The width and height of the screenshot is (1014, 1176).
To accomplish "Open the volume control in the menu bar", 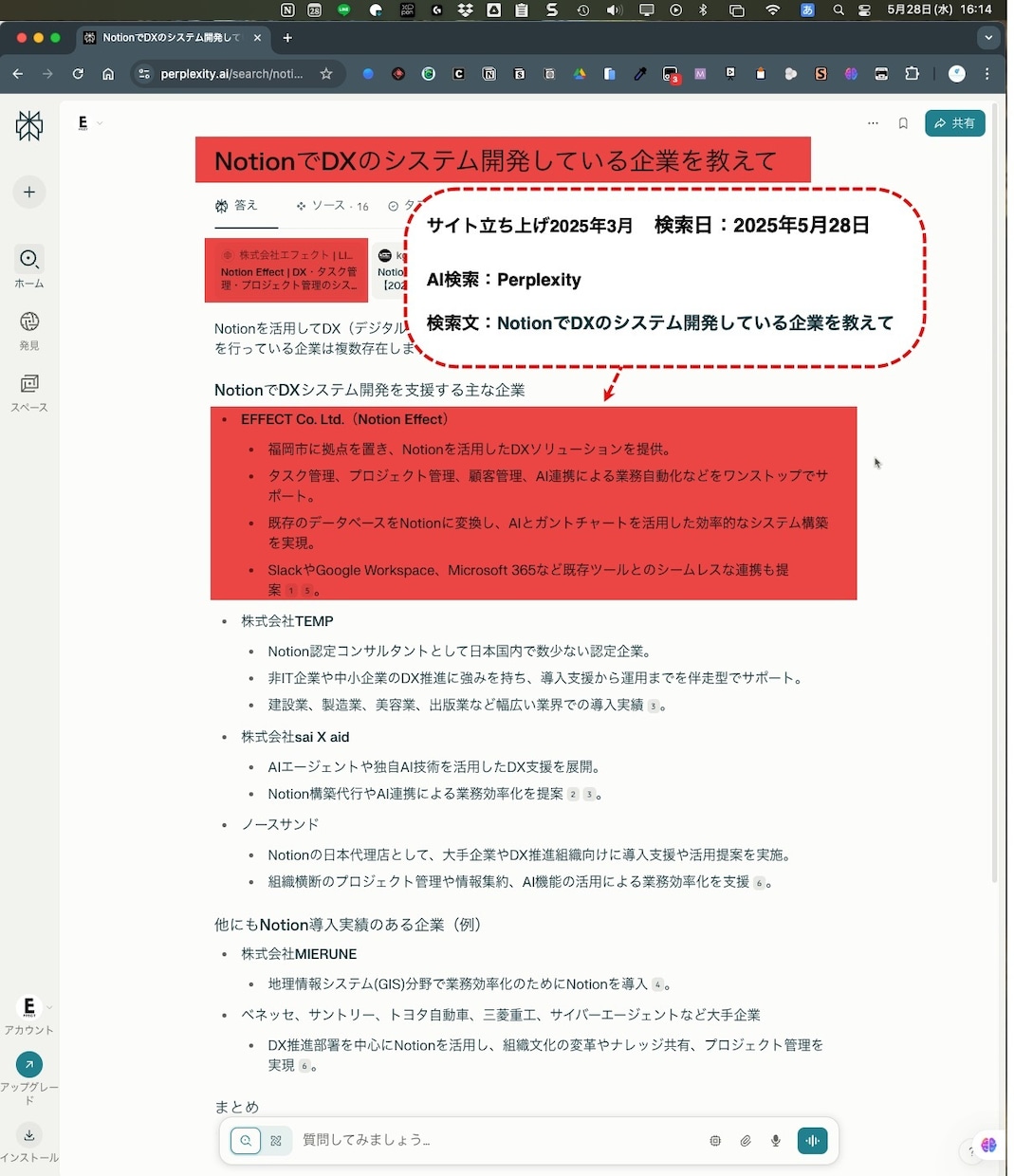I will tap(615, 10).
